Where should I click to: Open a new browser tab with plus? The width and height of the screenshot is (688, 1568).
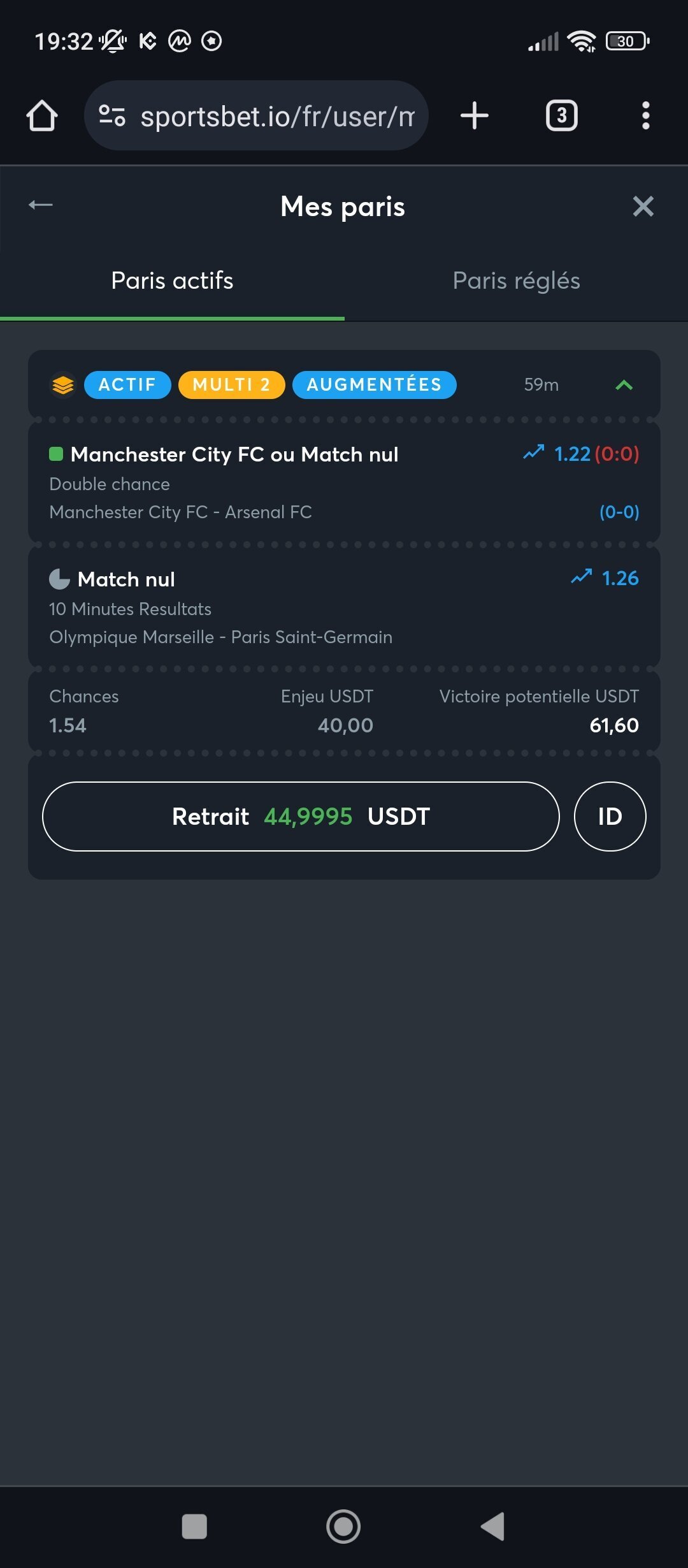pos(475,116)
